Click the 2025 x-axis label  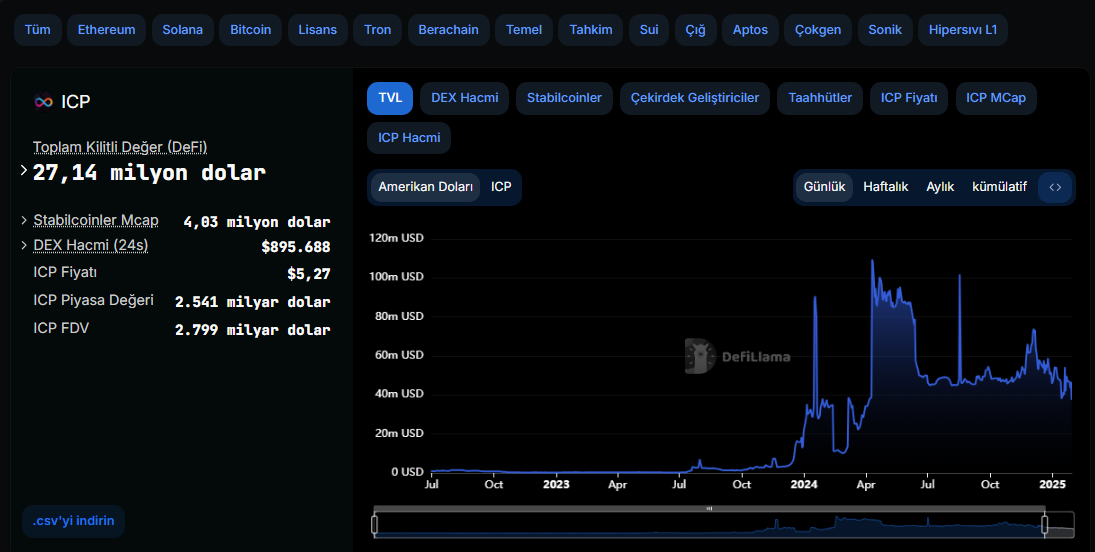(x=1052, y=484)
